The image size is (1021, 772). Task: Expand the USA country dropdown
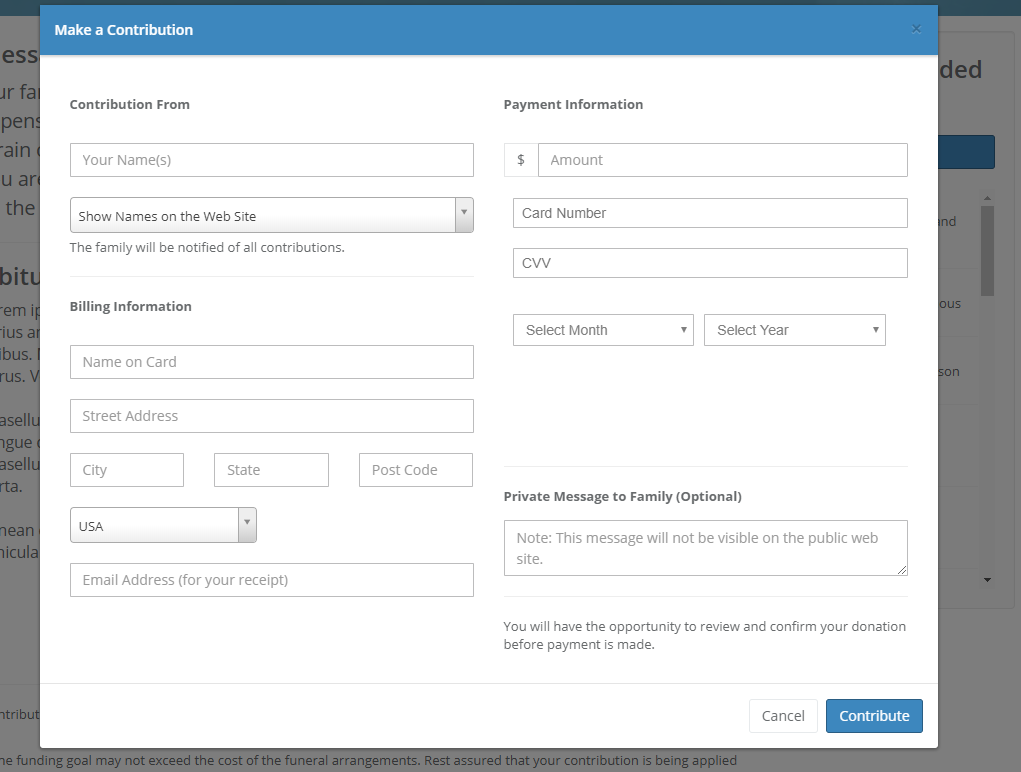coord(163,525)
